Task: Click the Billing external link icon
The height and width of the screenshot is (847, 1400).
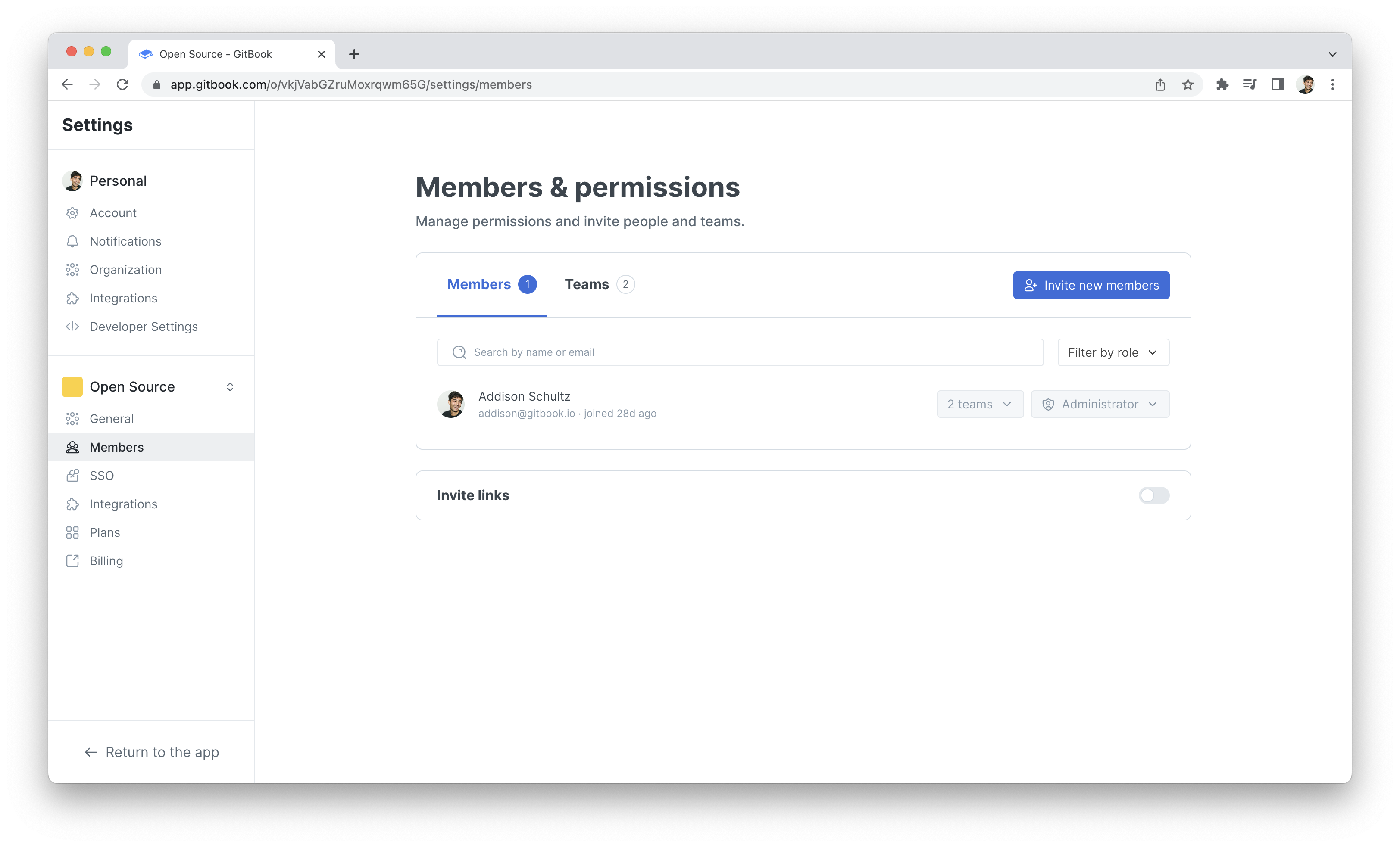Action: pos(72,561)
